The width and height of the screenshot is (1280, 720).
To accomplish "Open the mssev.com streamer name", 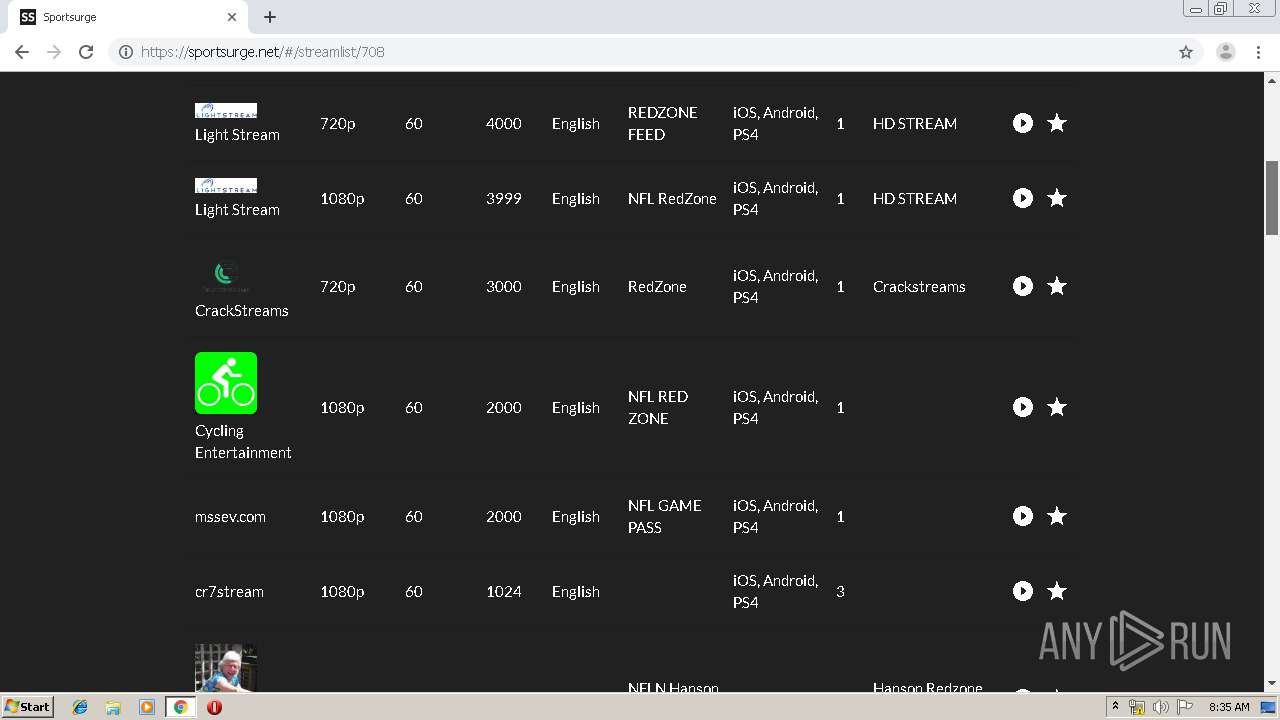I will point(230,516).
